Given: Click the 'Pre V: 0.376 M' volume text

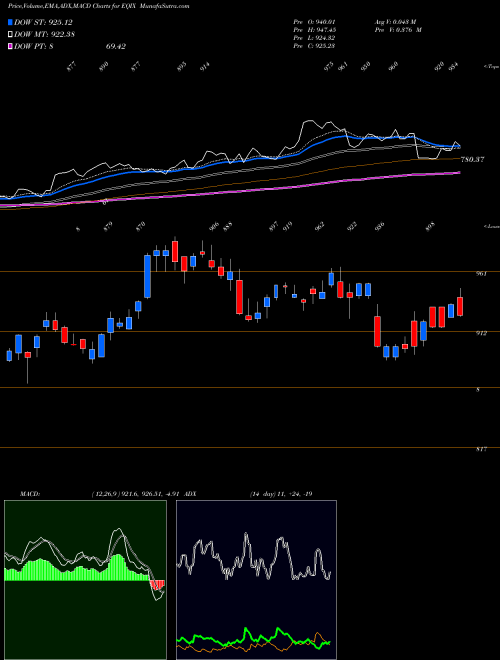Looking at the screenshot, I should point(398,30).
